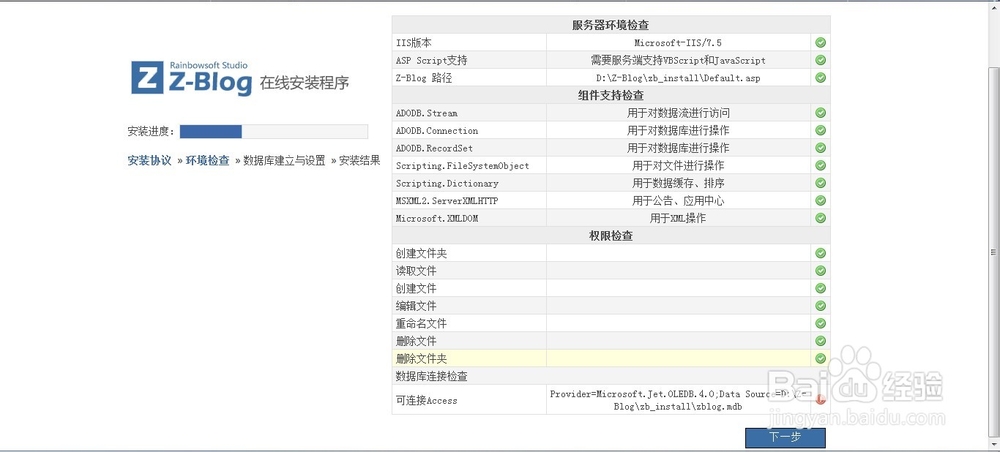1000x452 pixels.
Task: Click check icon in Microsoft.XMLDOM row
Action: [820, 218]
